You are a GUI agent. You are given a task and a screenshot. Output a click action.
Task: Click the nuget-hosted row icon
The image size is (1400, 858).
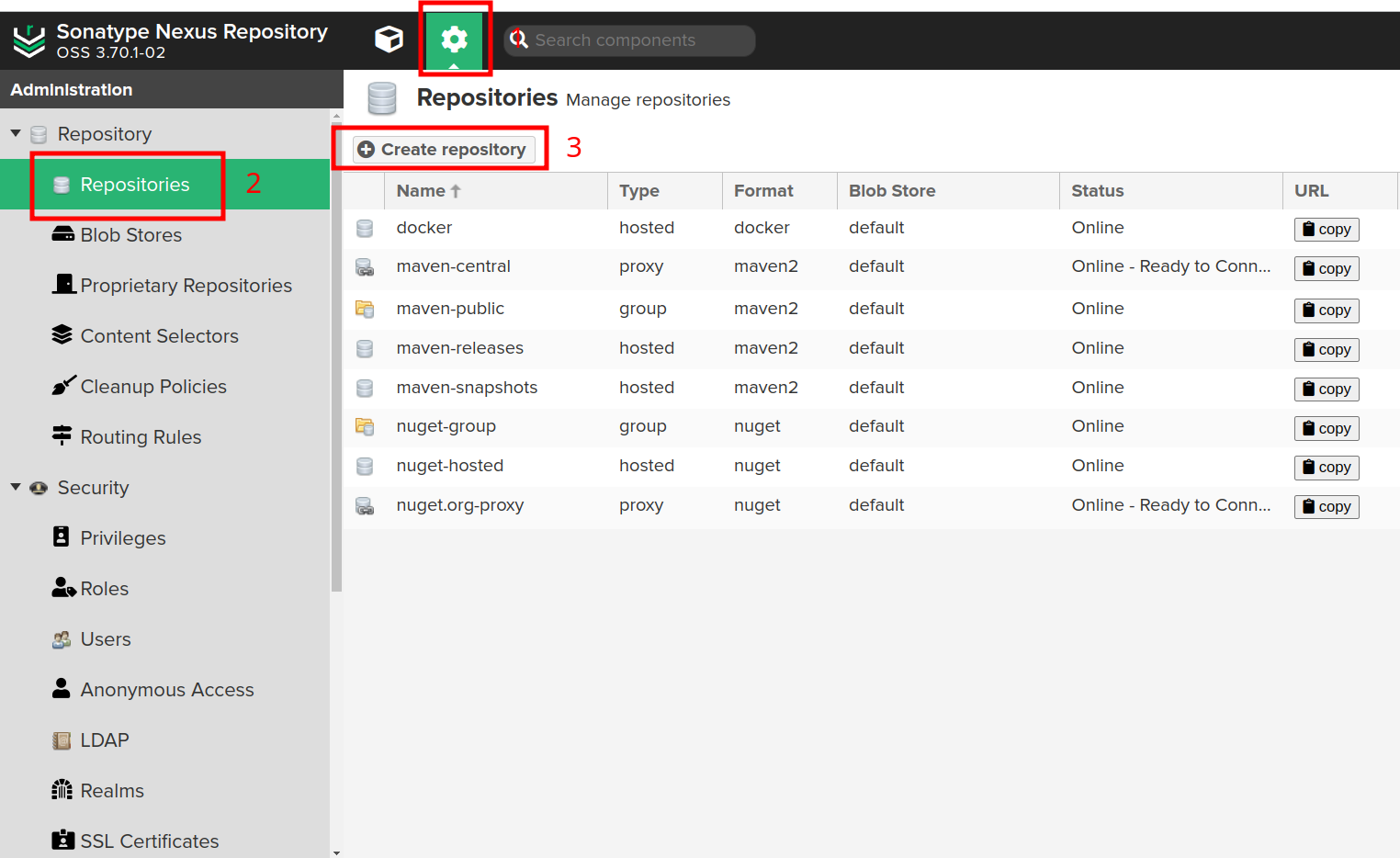(x=365, y=466)
